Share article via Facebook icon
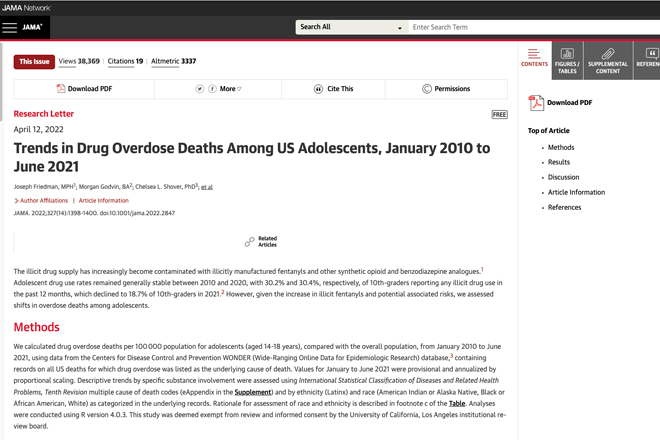Image resolution: width=660 pixels, height=440 pixels. (213, 89)
